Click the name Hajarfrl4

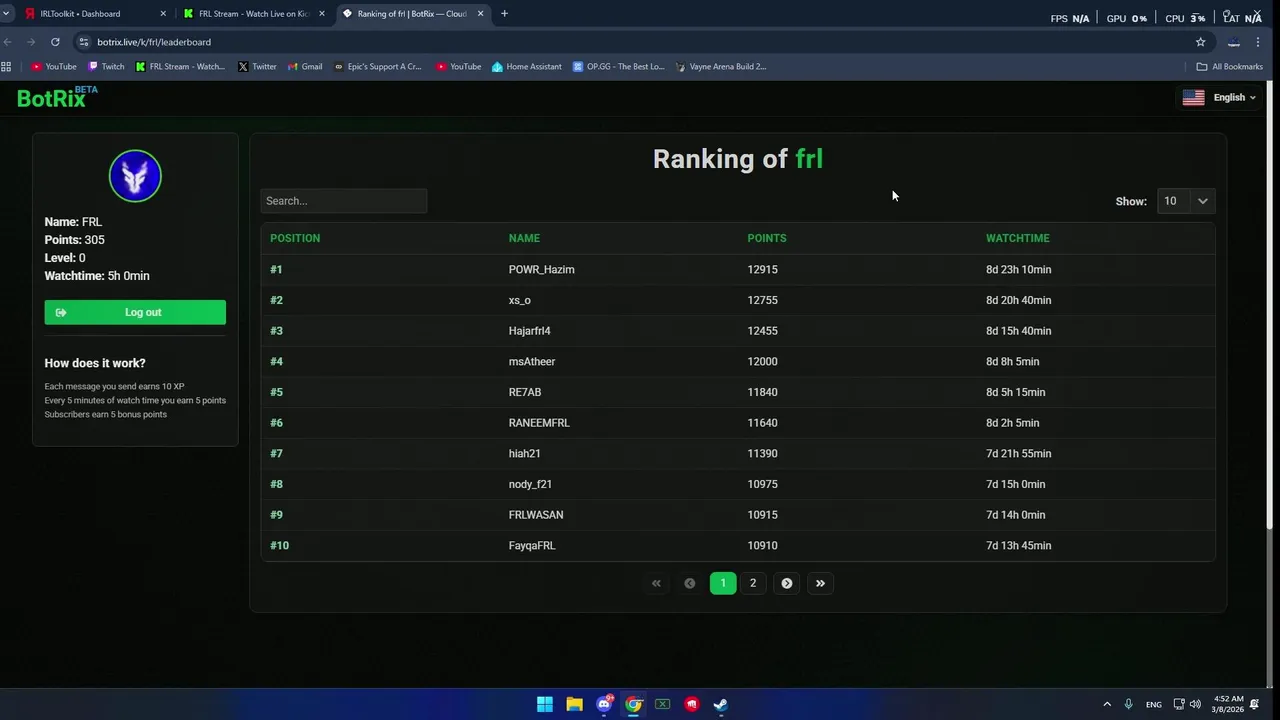529,331
